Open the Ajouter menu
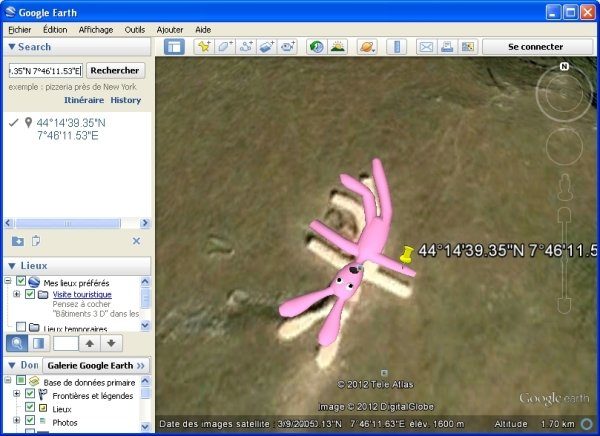Viewport: 600px width, 436px height. 170,29
